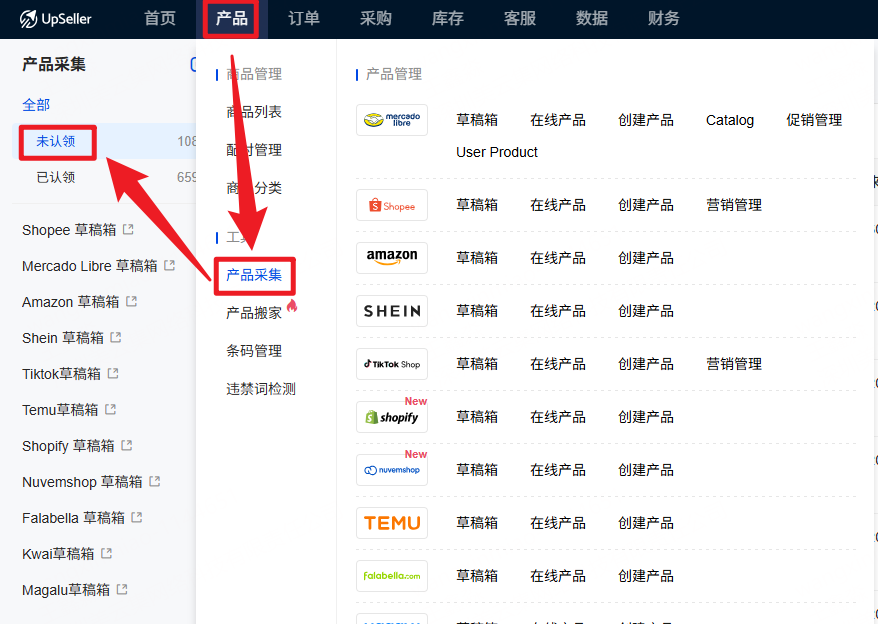The image size is (878, 624).
Task: Open external link icon beside Amazon 草稿箱
Action: 132,302
